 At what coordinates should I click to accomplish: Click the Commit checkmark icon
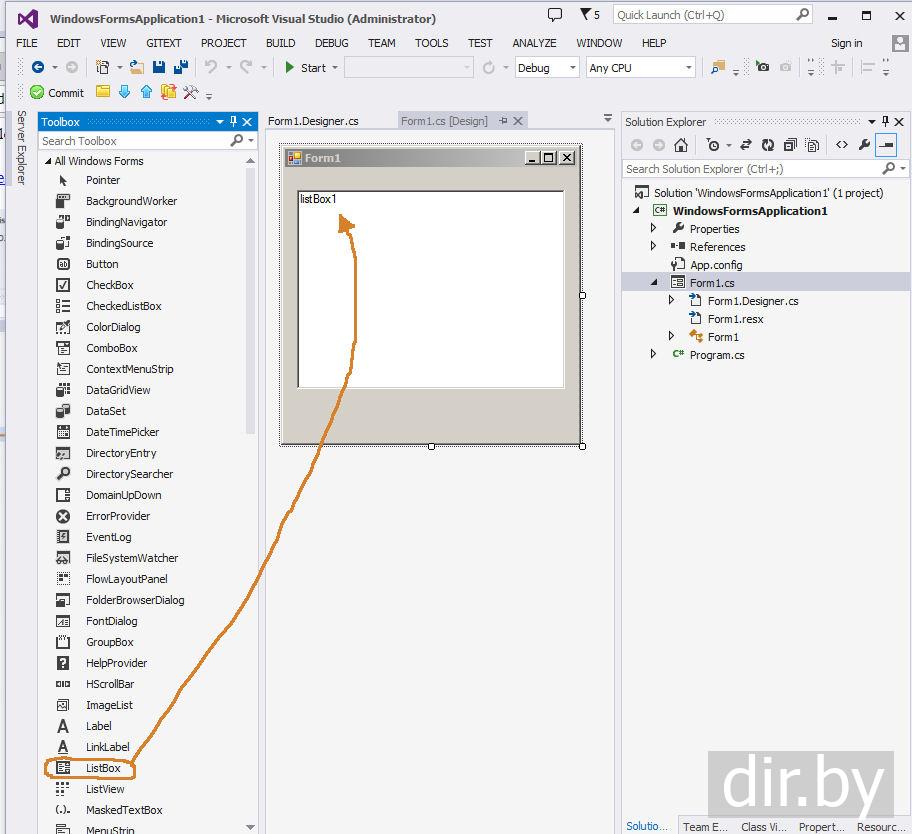pos(37,92)
